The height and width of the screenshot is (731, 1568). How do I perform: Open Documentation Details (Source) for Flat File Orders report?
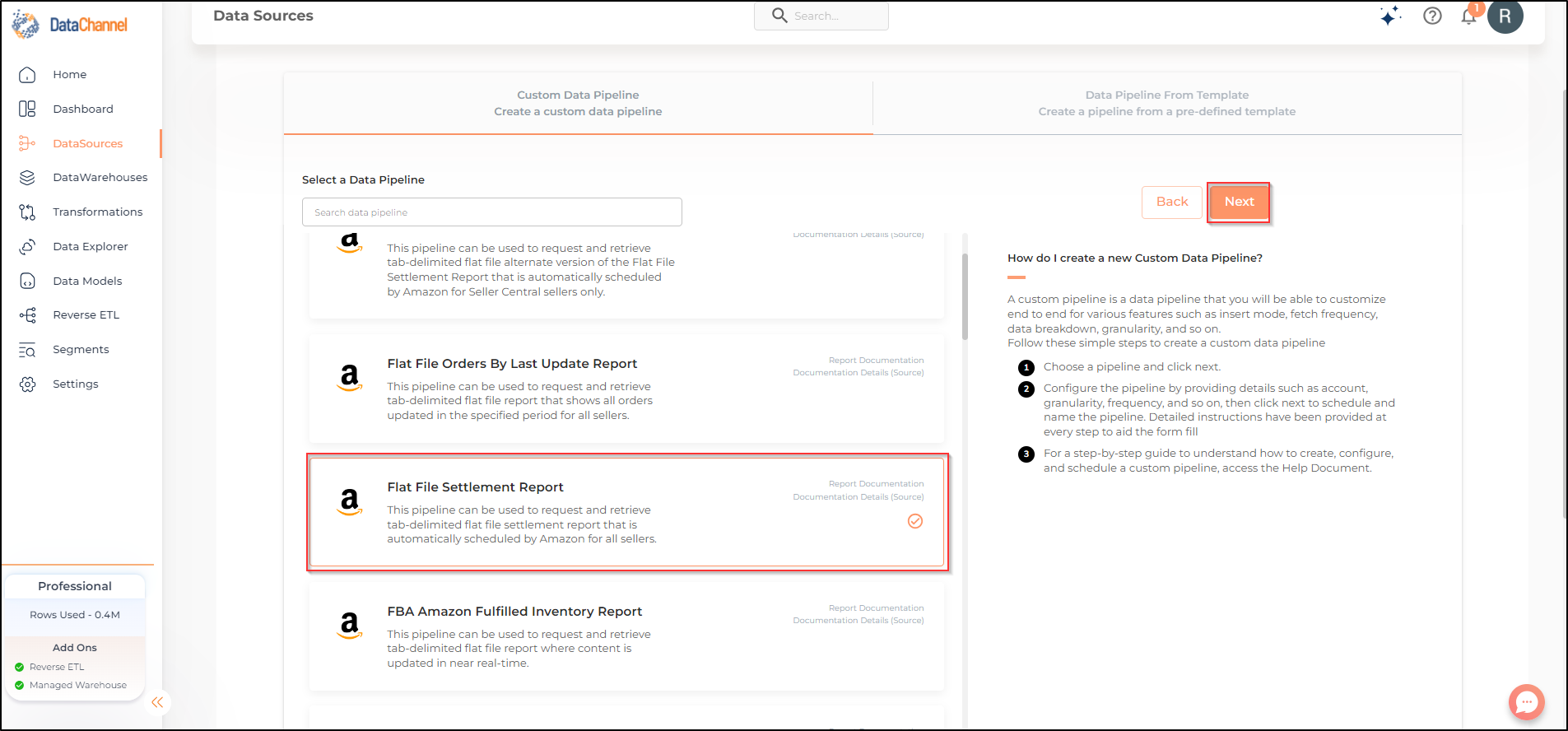pos(858,373)
